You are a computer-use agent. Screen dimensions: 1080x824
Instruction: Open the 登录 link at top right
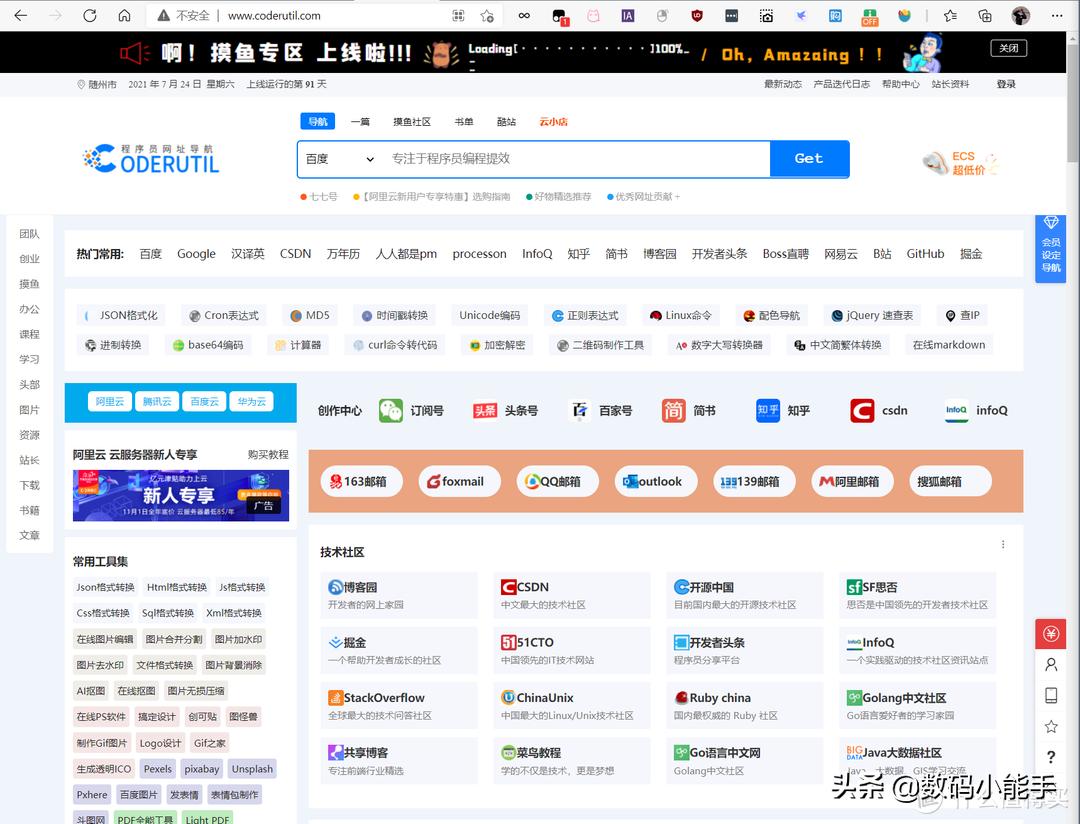point(1005,84)
